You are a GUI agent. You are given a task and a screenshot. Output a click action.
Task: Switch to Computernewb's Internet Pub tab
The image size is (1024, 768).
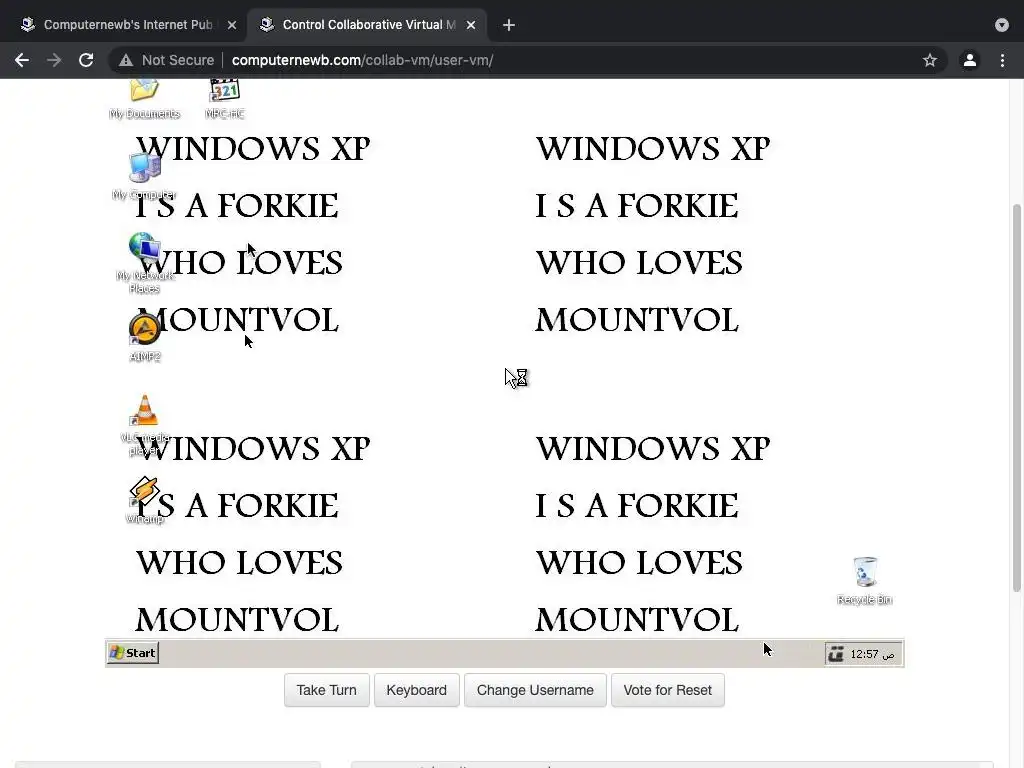coord(127,25)
